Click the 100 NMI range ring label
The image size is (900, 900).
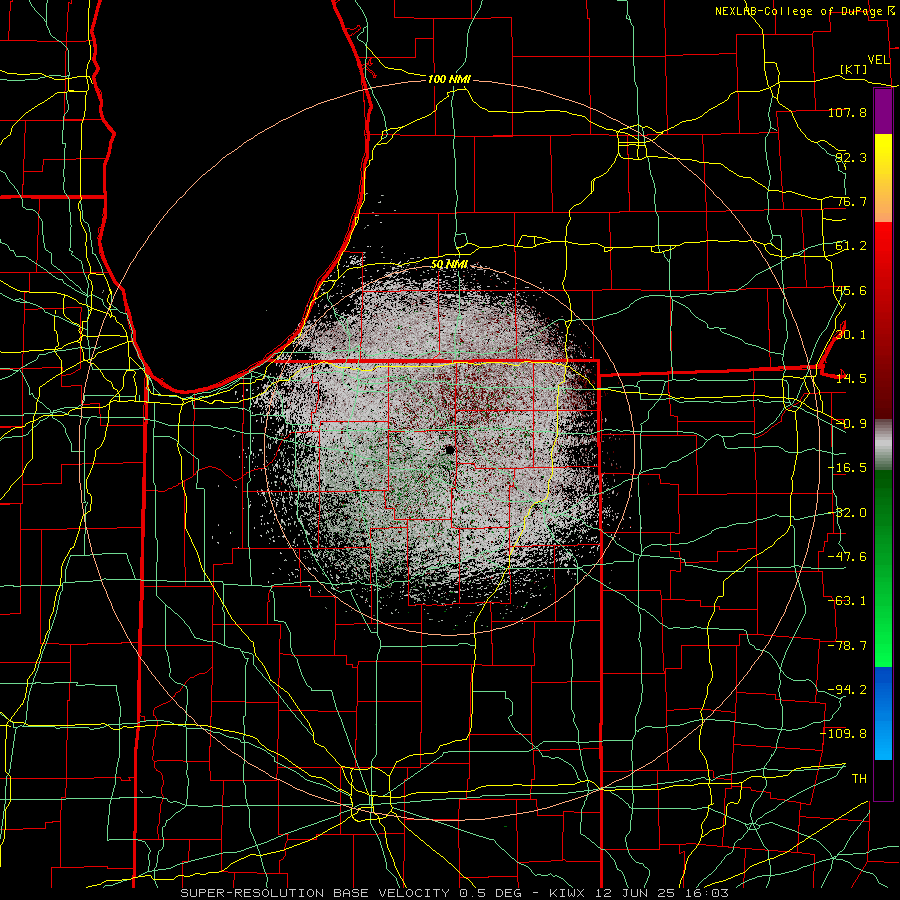[449, 79]
